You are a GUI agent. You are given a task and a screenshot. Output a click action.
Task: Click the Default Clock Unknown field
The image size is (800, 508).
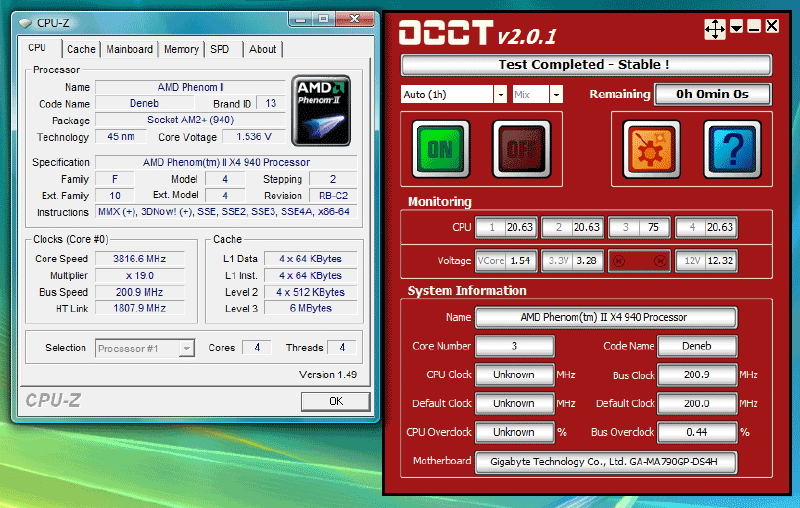coord(514,403)
